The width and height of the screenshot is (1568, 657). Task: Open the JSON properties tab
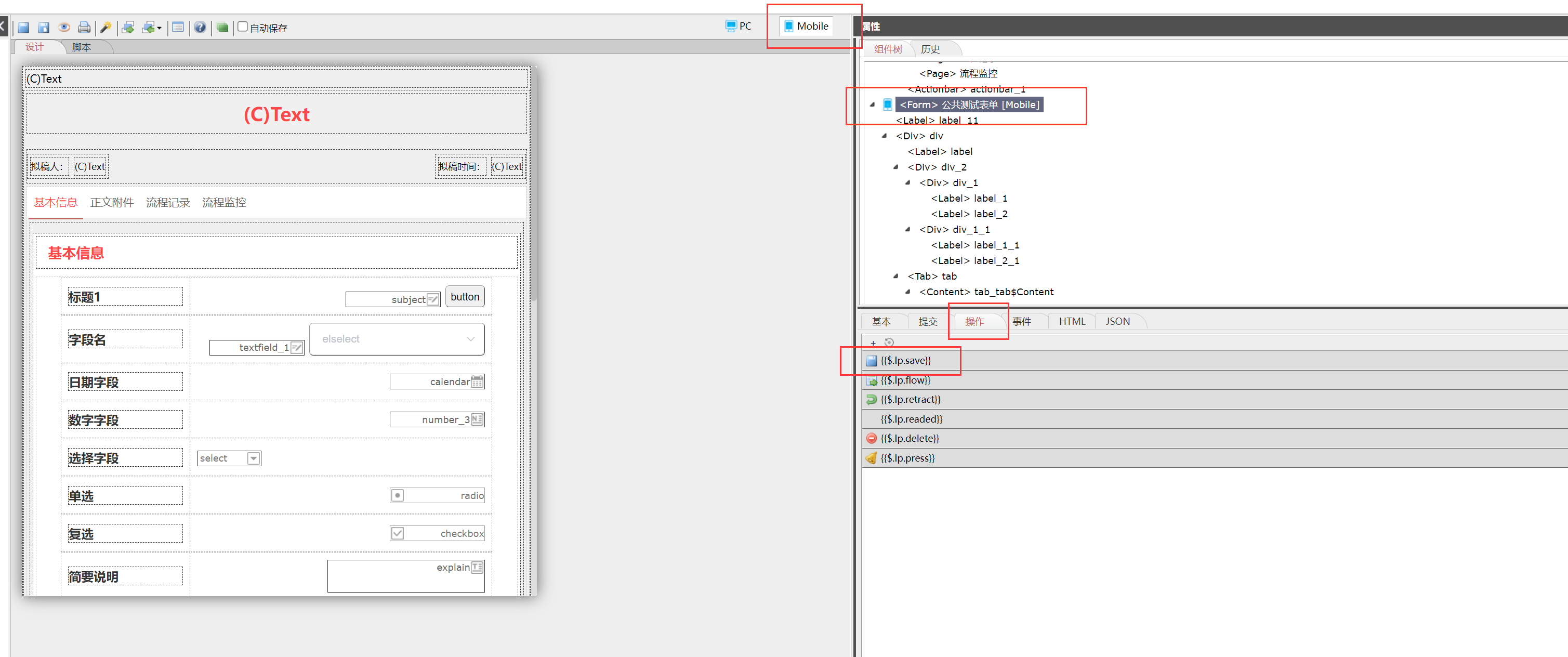click(1117, 322)
